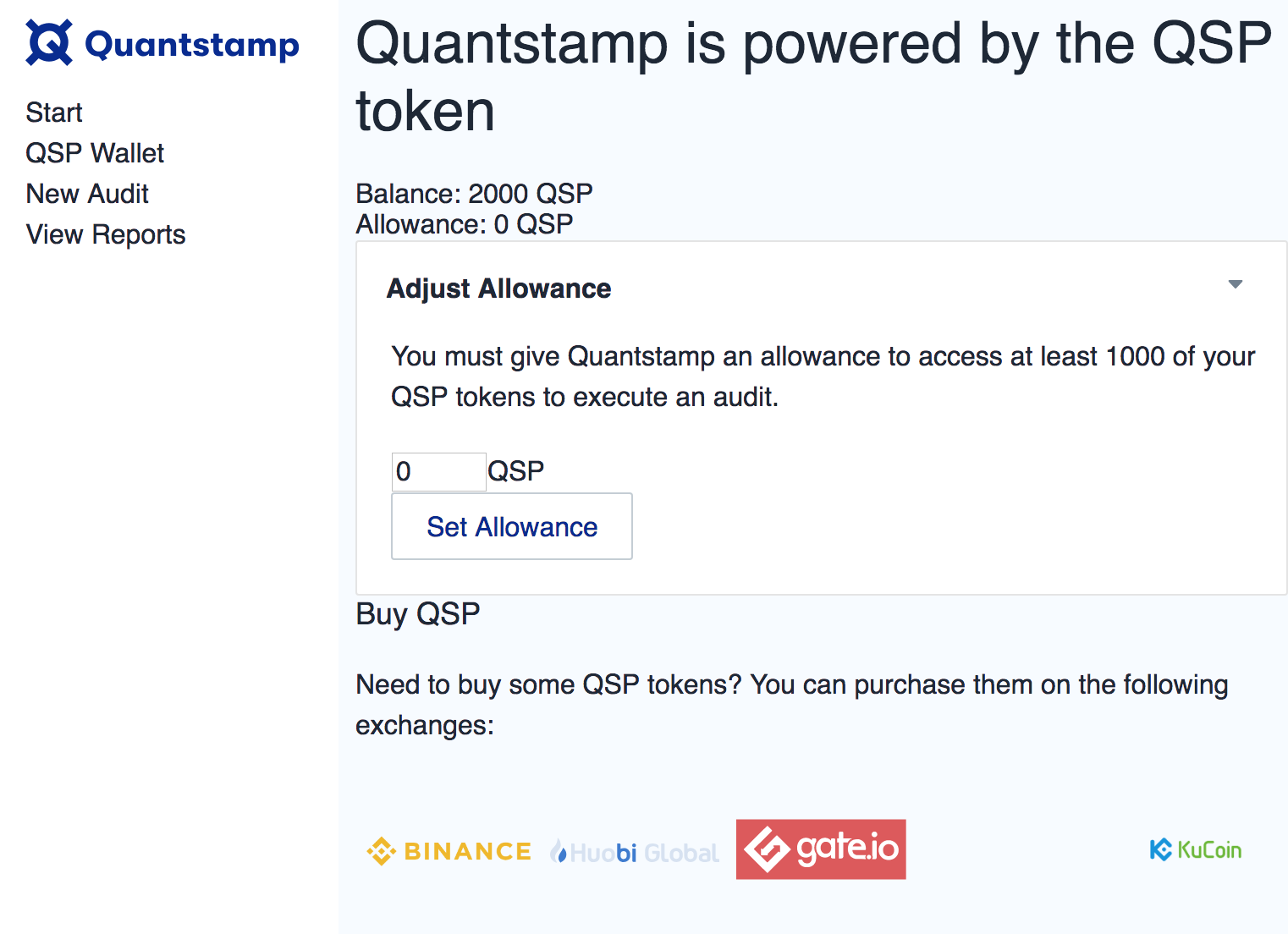Image resolution: width=1288 pixels, height=934 pixels.
Task: Collapse the Adjust Allowance panel arrow
Action: tap(1236, 284)
